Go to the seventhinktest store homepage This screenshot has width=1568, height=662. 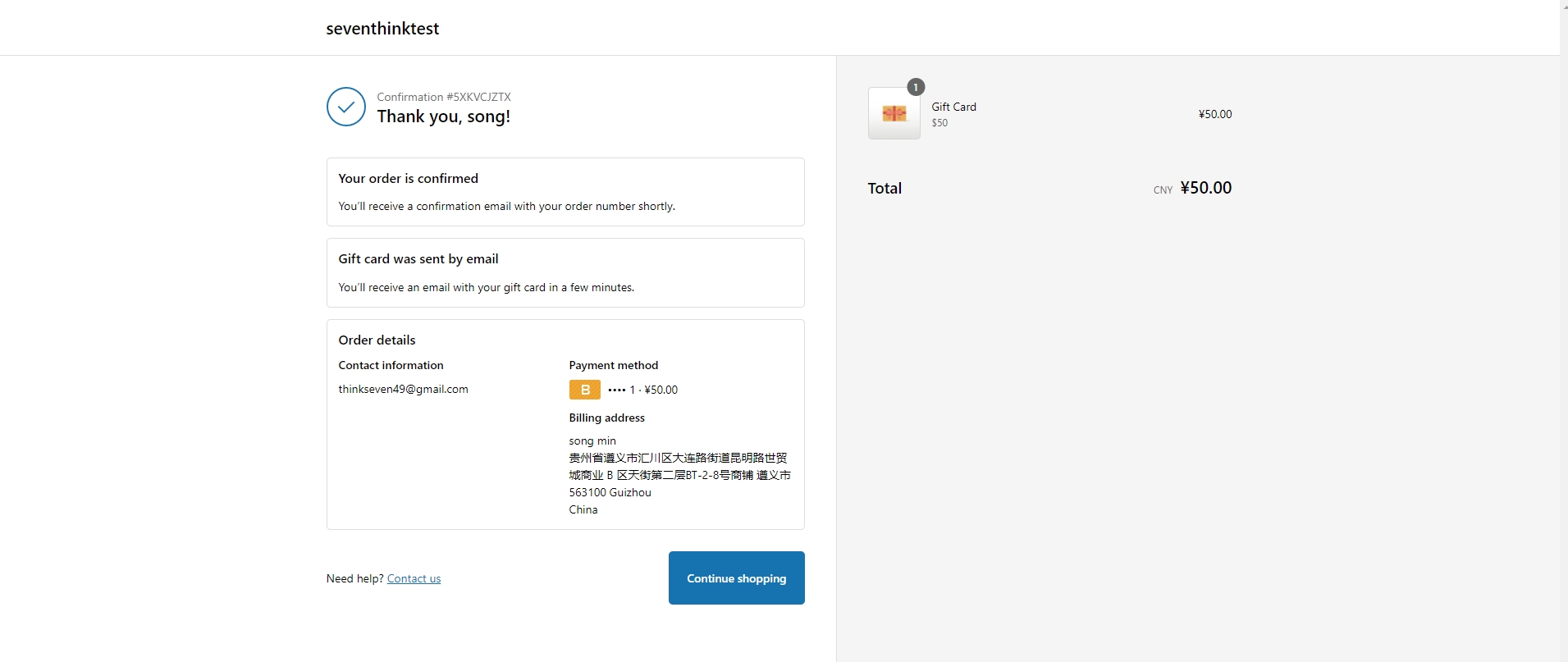pos(382,29)
